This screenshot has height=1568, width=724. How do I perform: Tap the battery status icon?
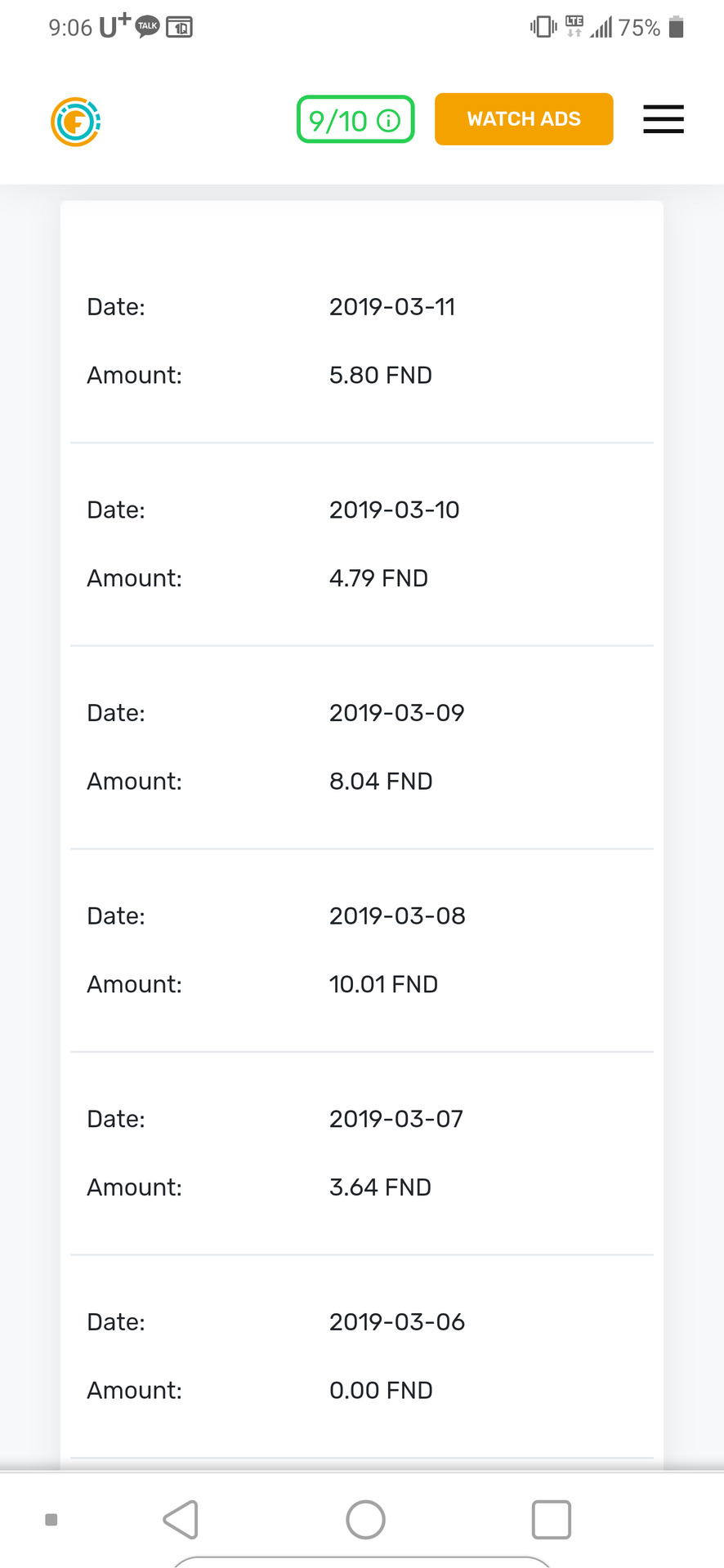coord(676,27)
